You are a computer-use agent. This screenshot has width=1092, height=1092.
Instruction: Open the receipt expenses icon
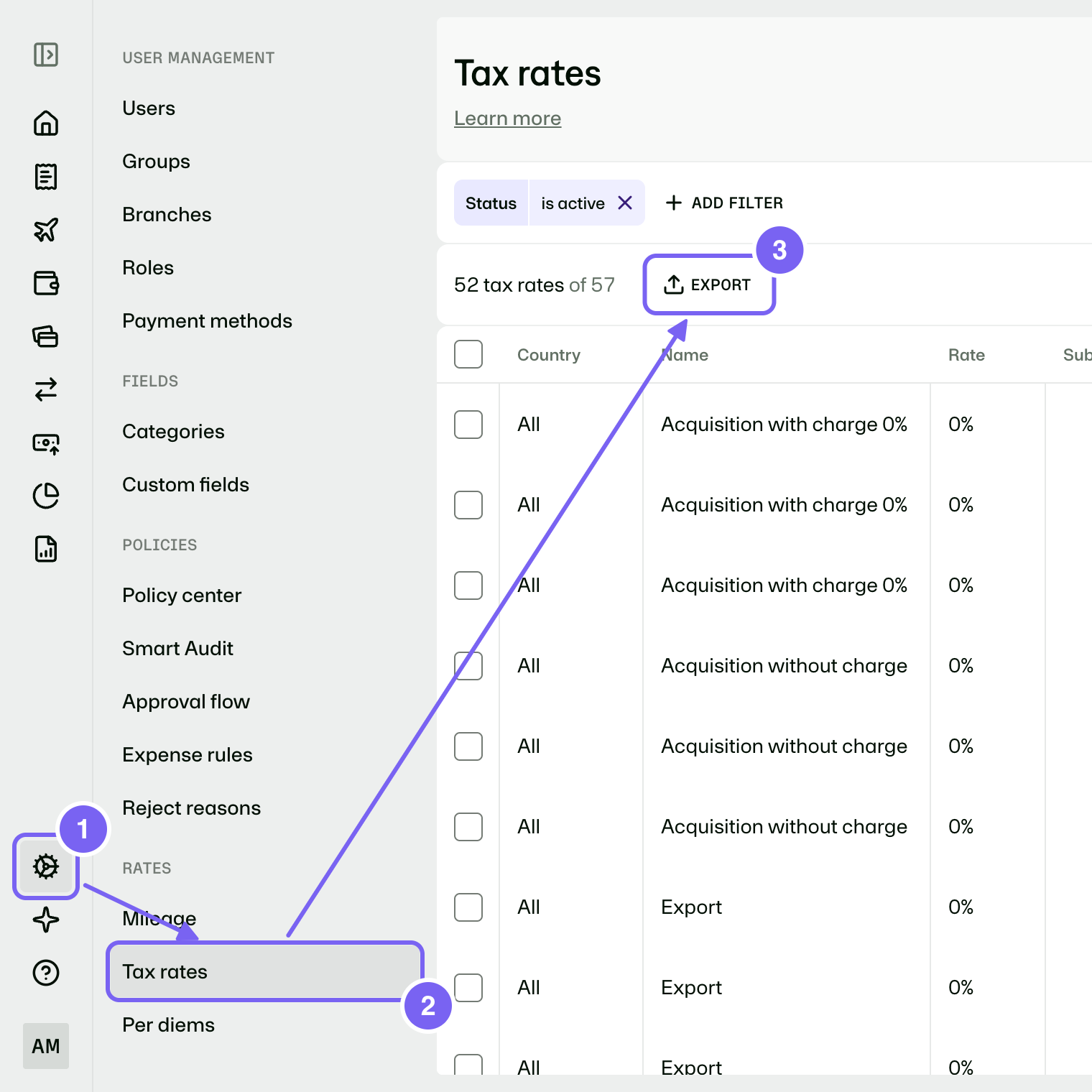point(46,176)
